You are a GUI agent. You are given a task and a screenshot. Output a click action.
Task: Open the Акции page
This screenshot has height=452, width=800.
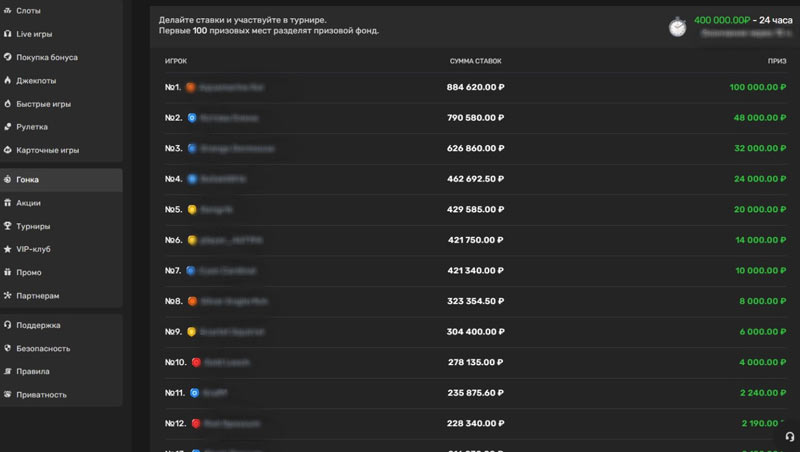pos(28,203)
